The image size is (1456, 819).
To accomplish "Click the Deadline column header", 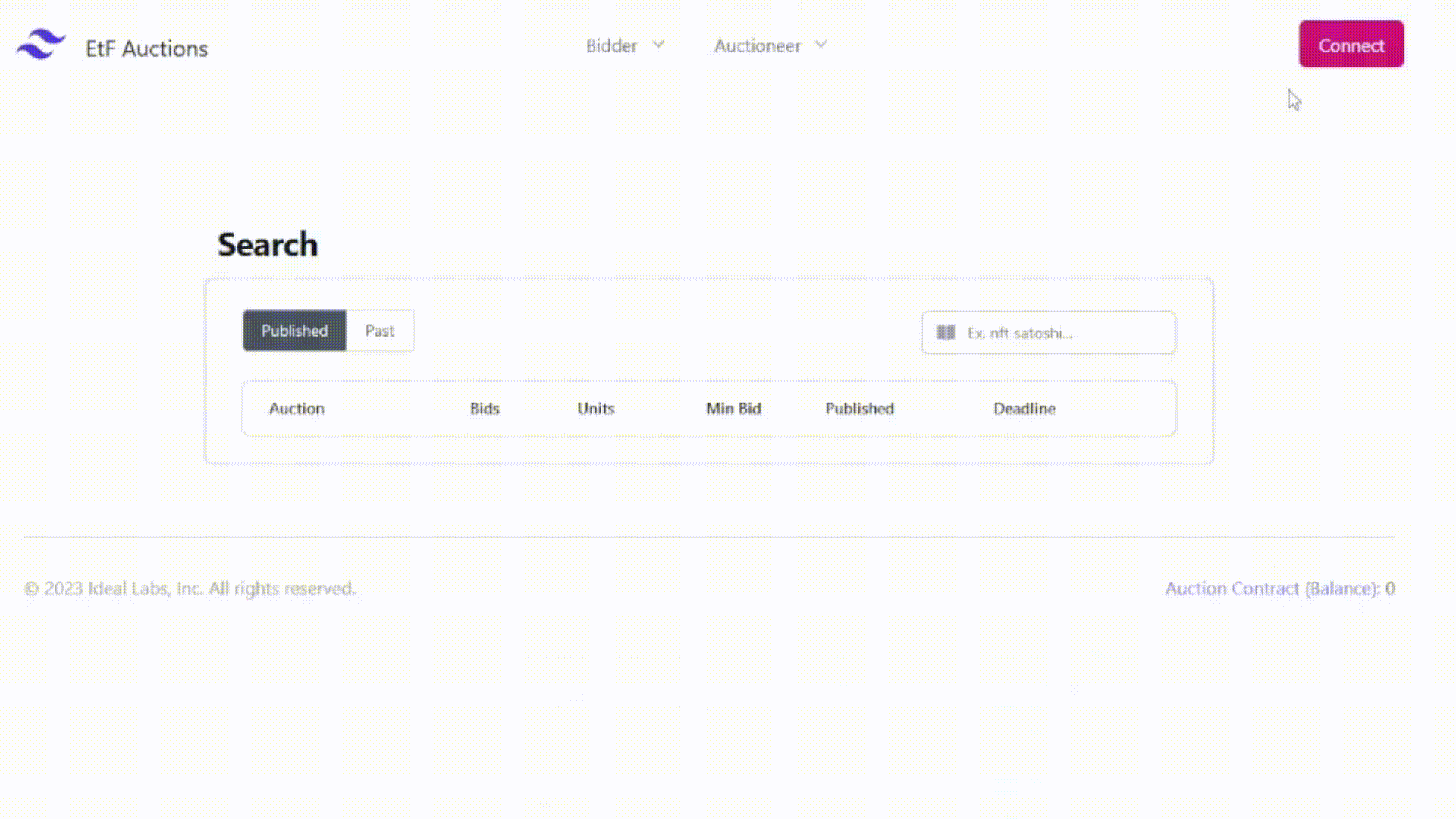I will (x=1024, y=409).
